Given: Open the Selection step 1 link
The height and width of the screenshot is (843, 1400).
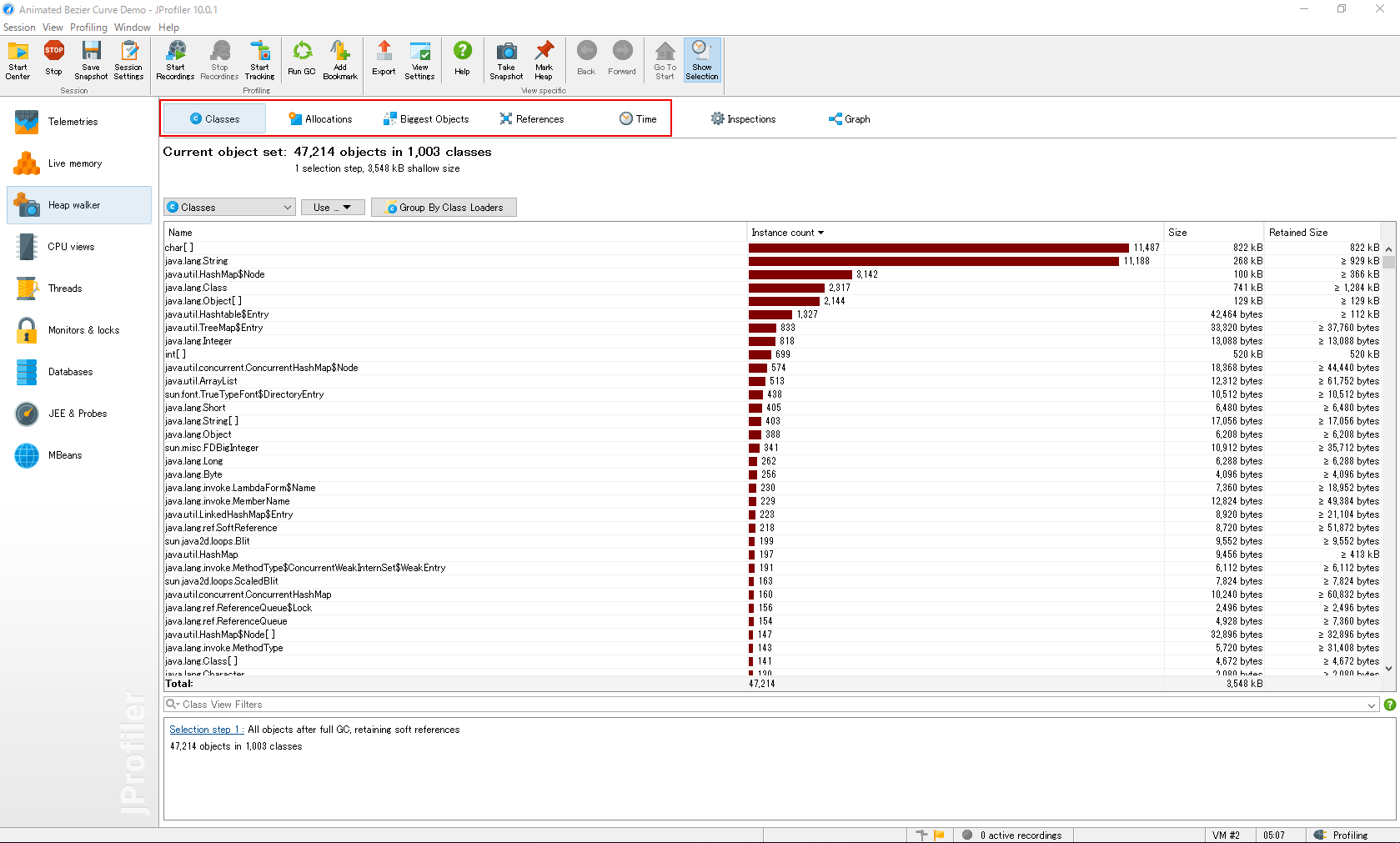Looking at the screenshot, I should tap(206, 730).
